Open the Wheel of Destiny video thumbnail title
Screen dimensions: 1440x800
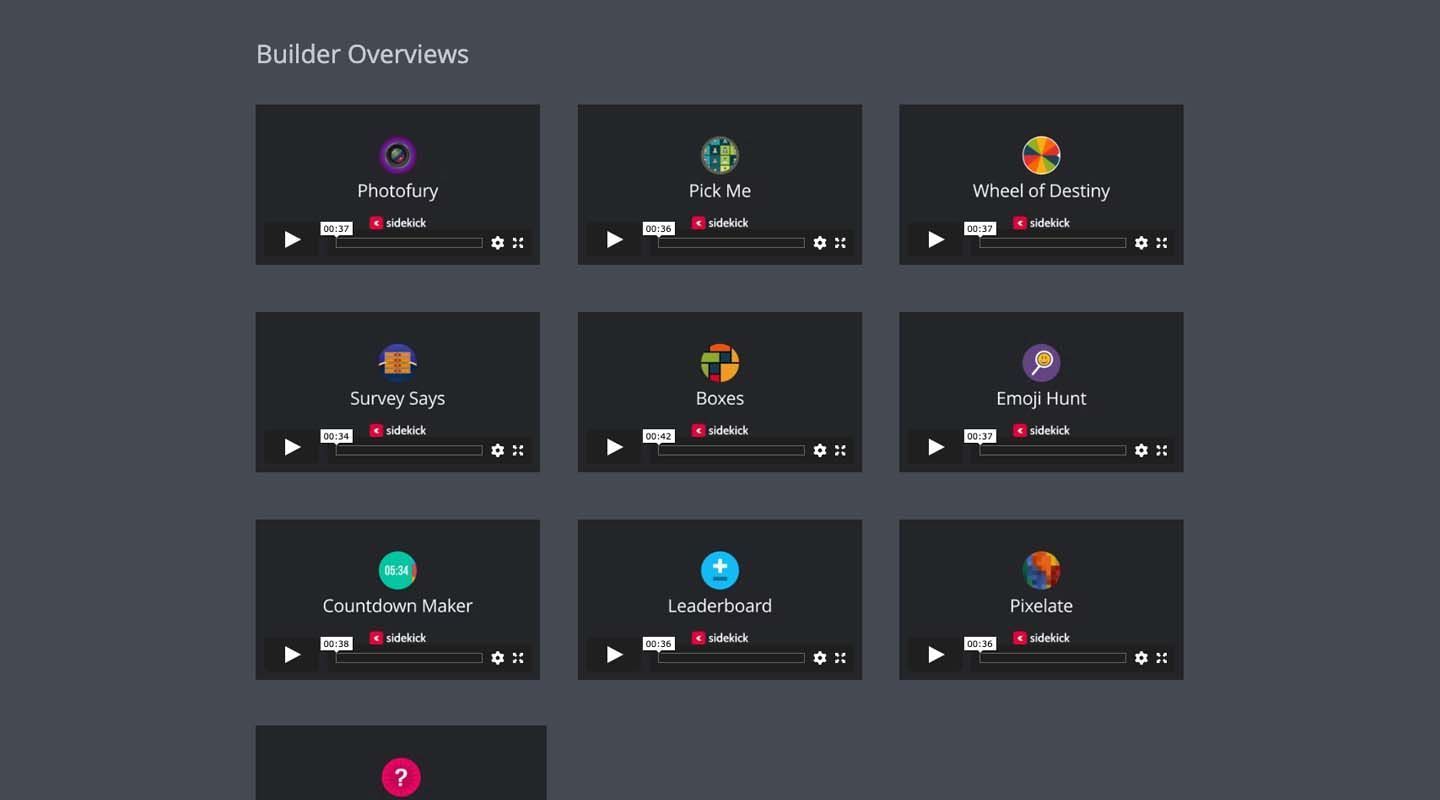1041,191
